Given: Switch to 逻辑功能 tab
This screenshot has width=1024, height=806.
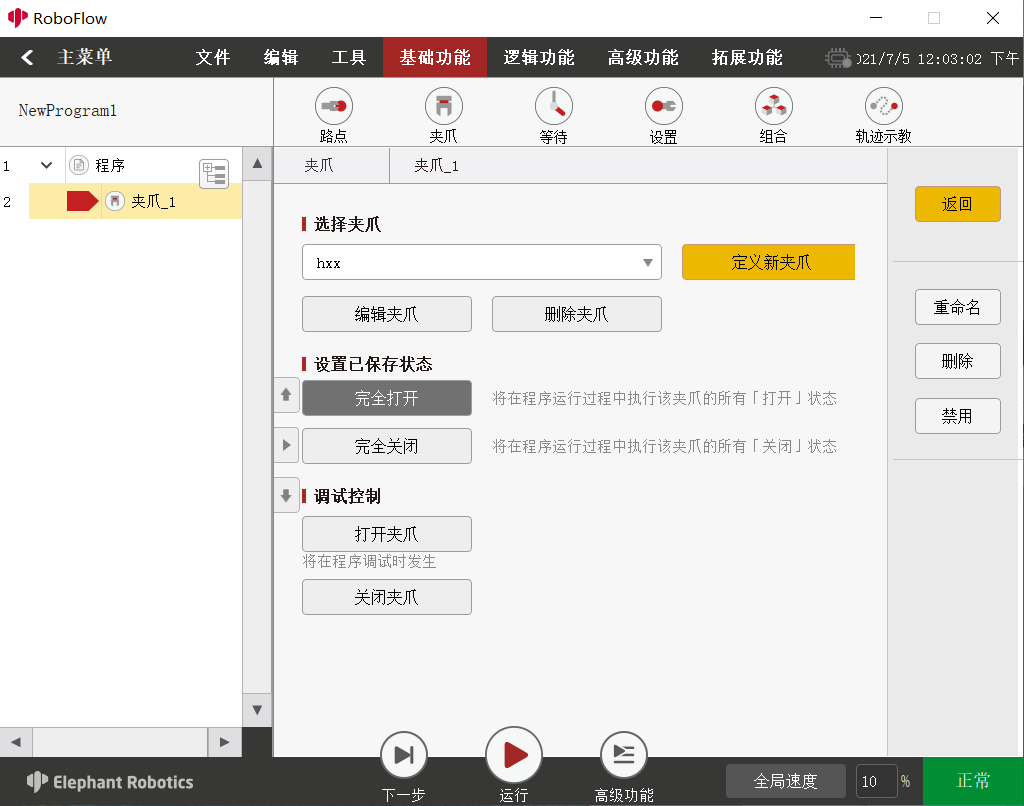Looking at the screenshot, I should (539, 57).
